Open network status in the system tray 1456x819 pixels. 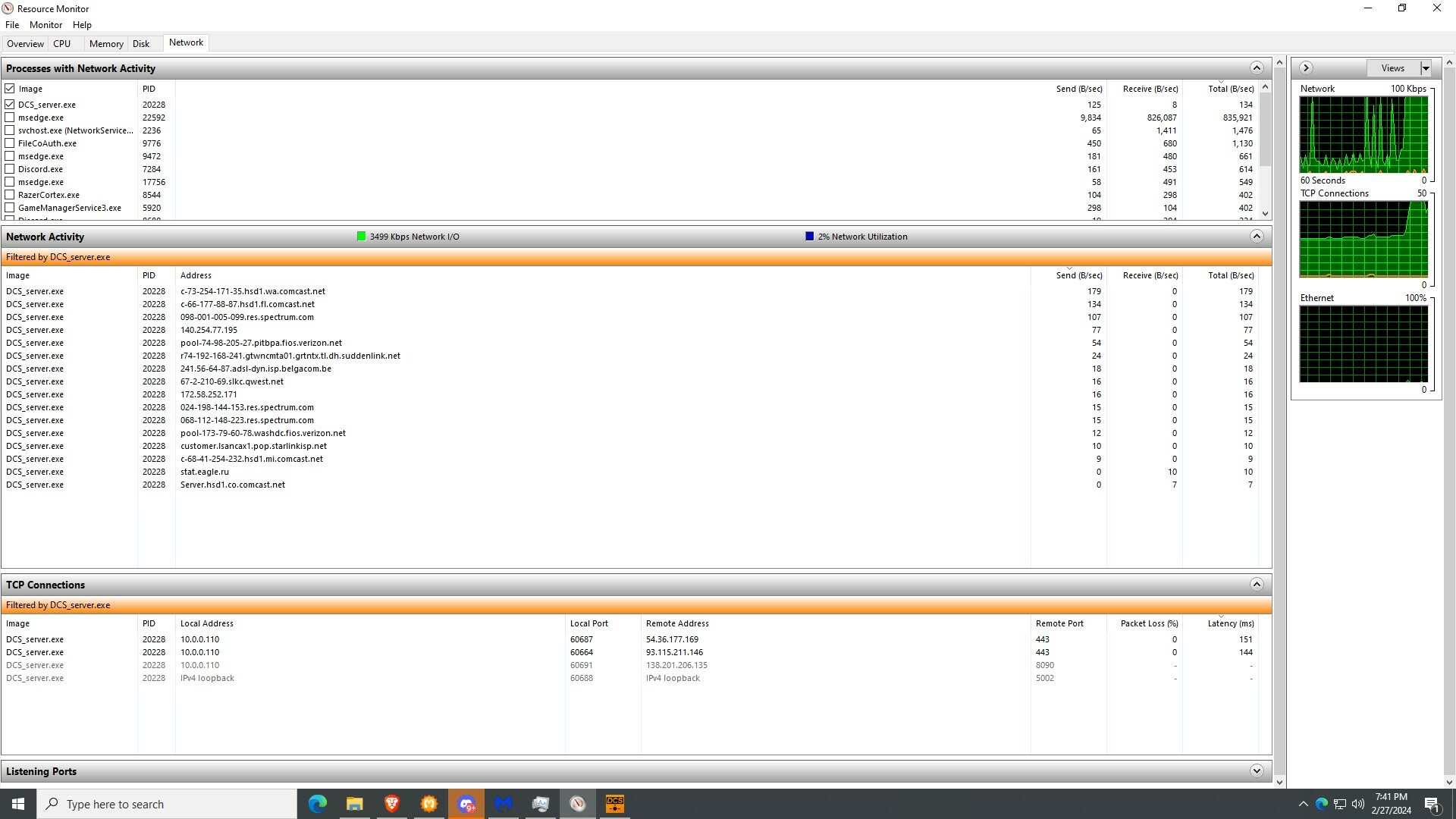1340,804
